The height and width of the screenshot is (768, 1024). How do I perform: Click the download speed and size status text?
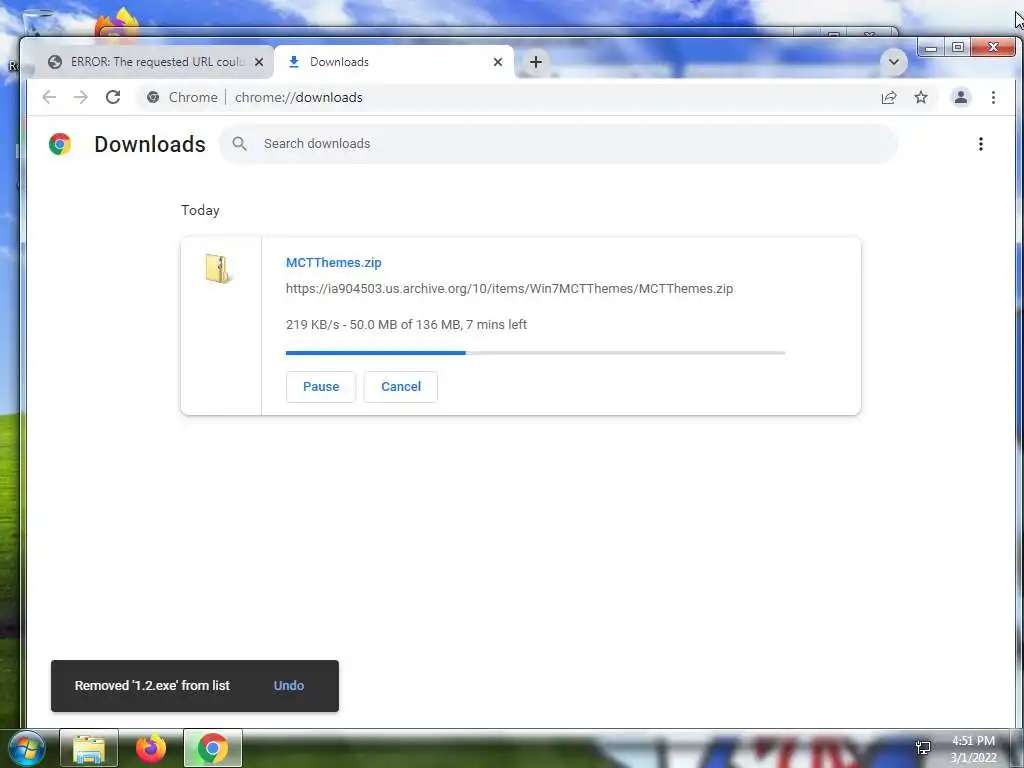pos(406,325)
